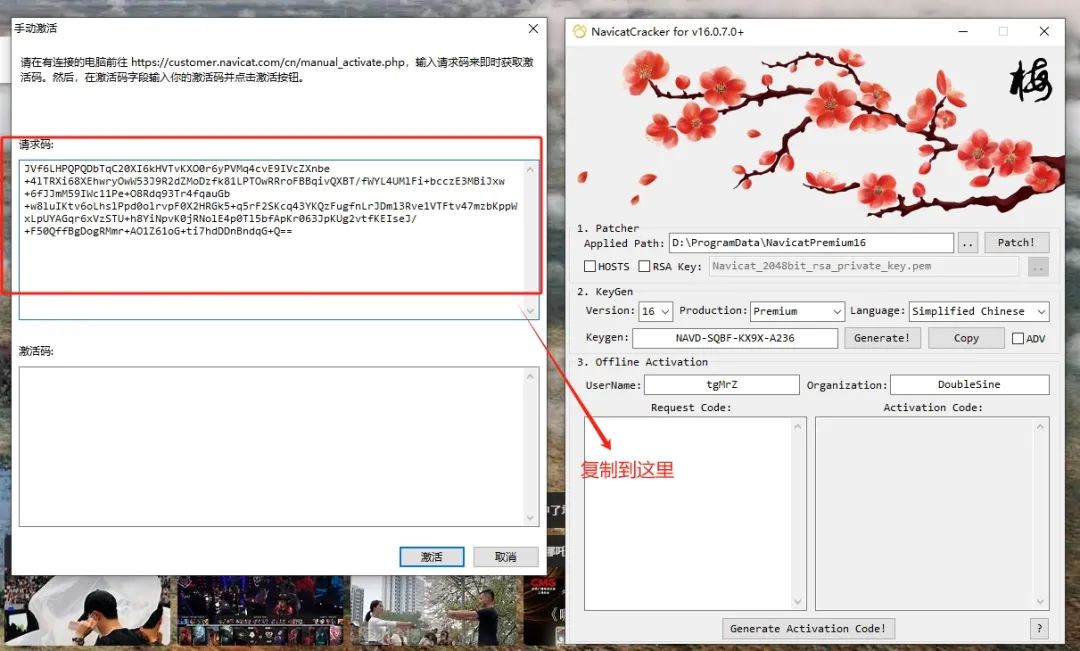Enable the RSA Key checkbox
The height and width of the screenshot is (651, 1080).
click(x=644, y=266)
